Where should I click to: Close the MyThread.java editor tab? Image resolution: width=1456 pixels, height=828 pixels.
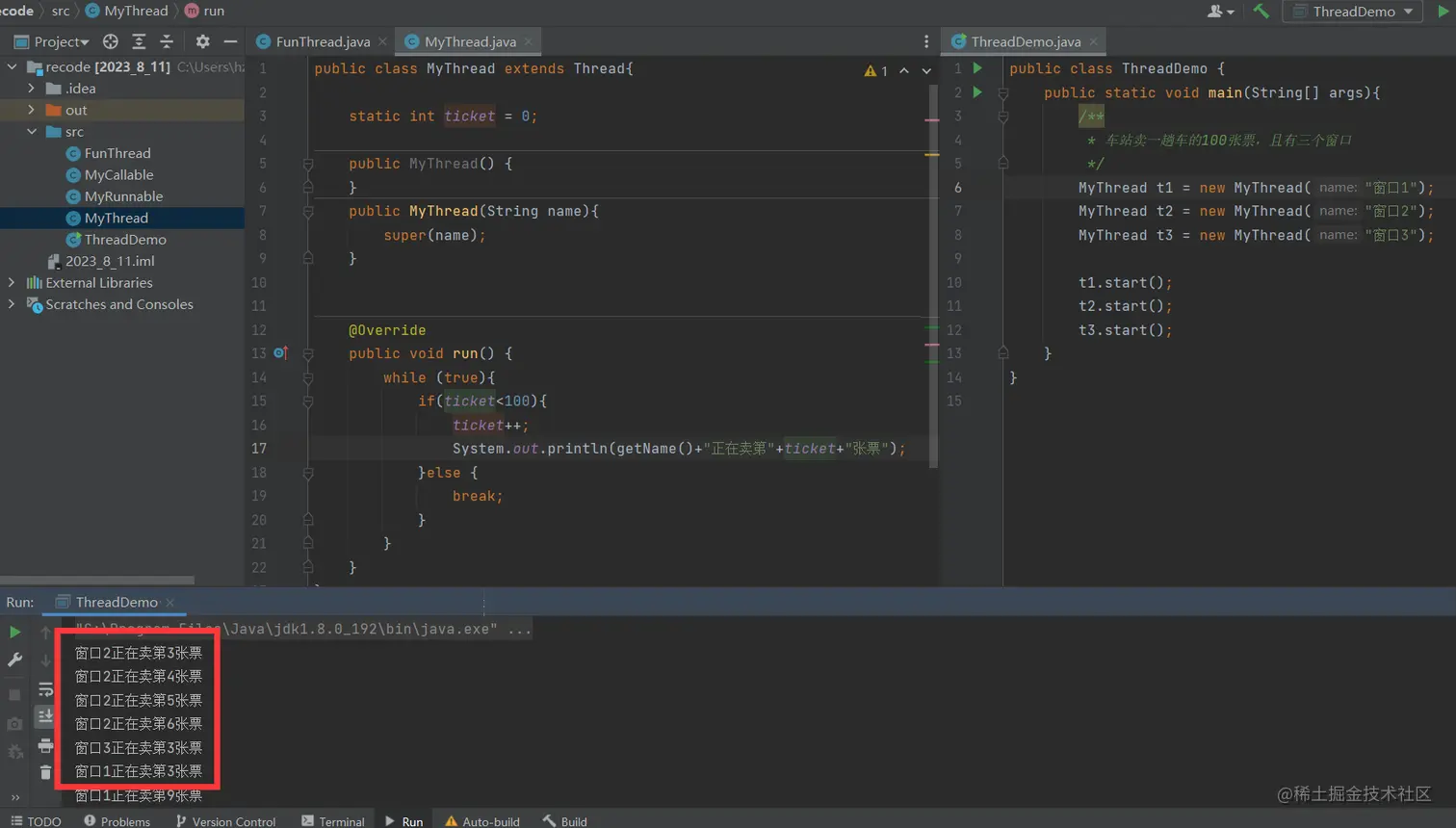[528, 41]
